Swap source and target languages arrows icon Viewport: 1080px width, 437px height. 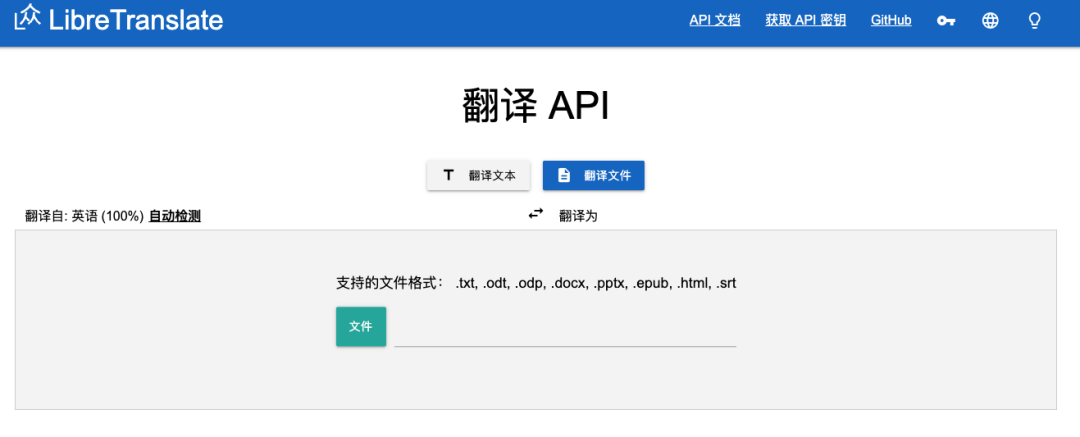(536, 214)
